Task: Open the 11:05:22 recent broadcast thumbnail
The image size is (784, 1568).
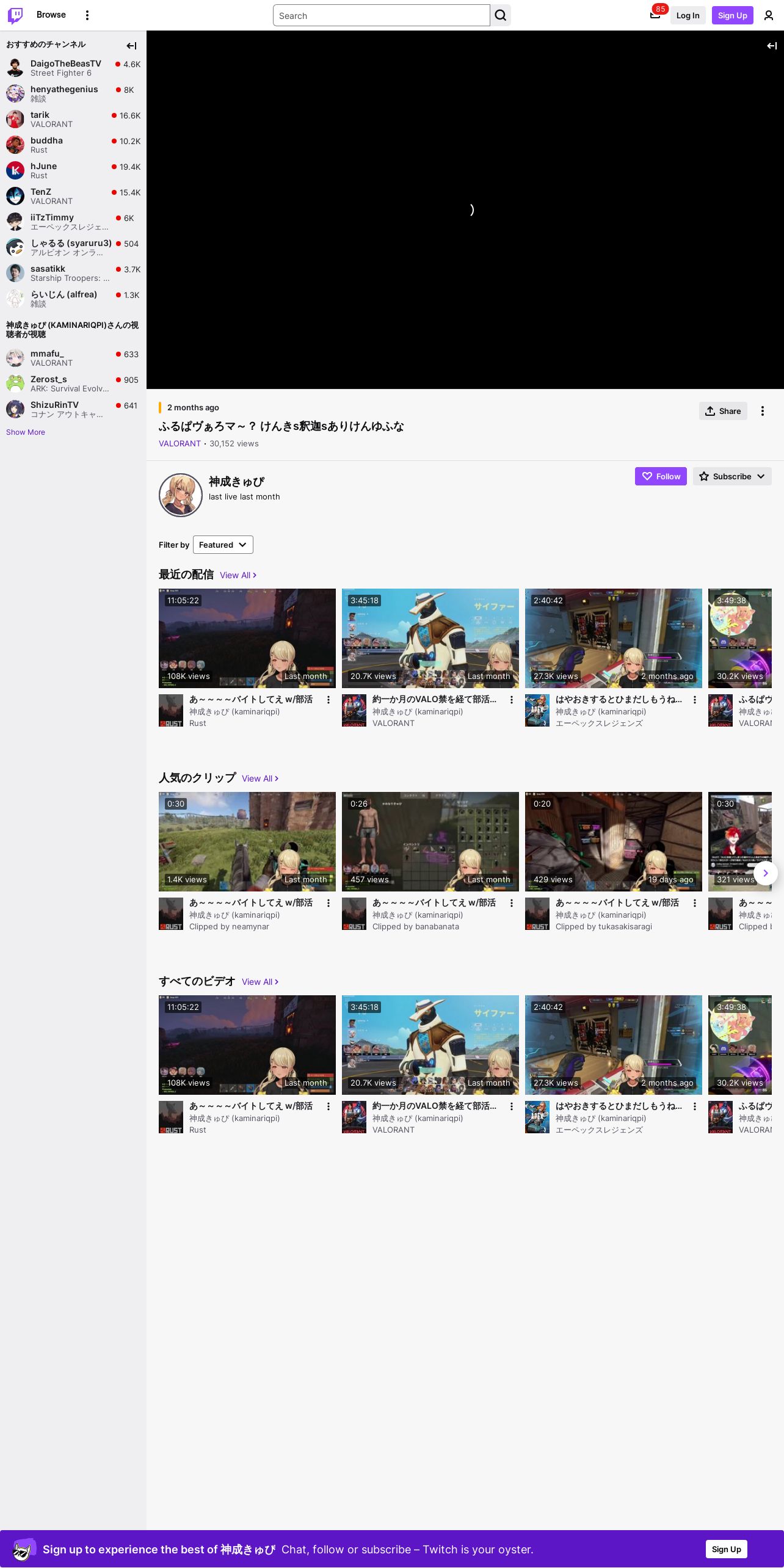Action: pos(247,638)
